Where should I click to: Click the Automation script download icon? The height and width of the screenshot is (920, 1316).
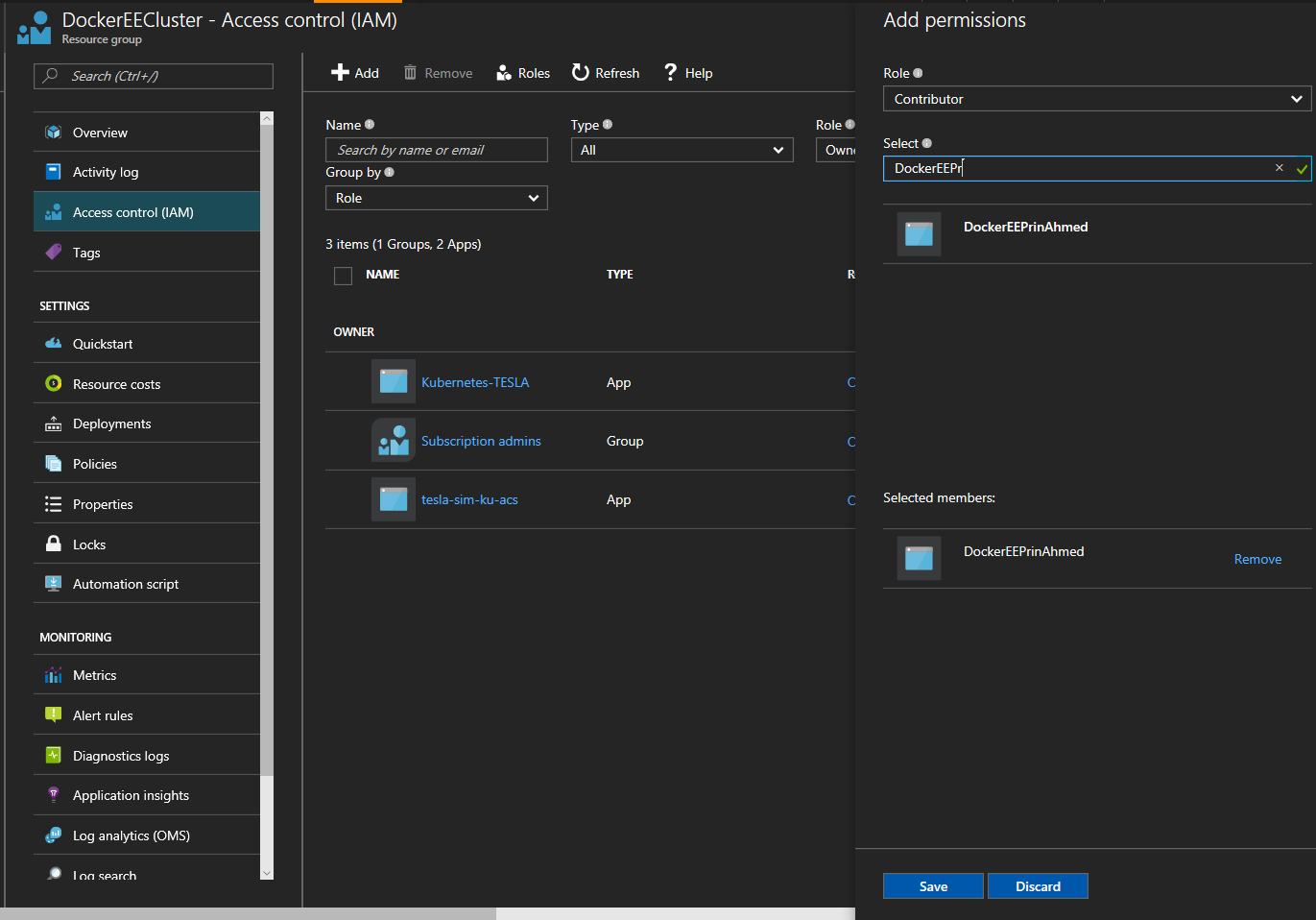pyautogui.click(x=54, y=583)
